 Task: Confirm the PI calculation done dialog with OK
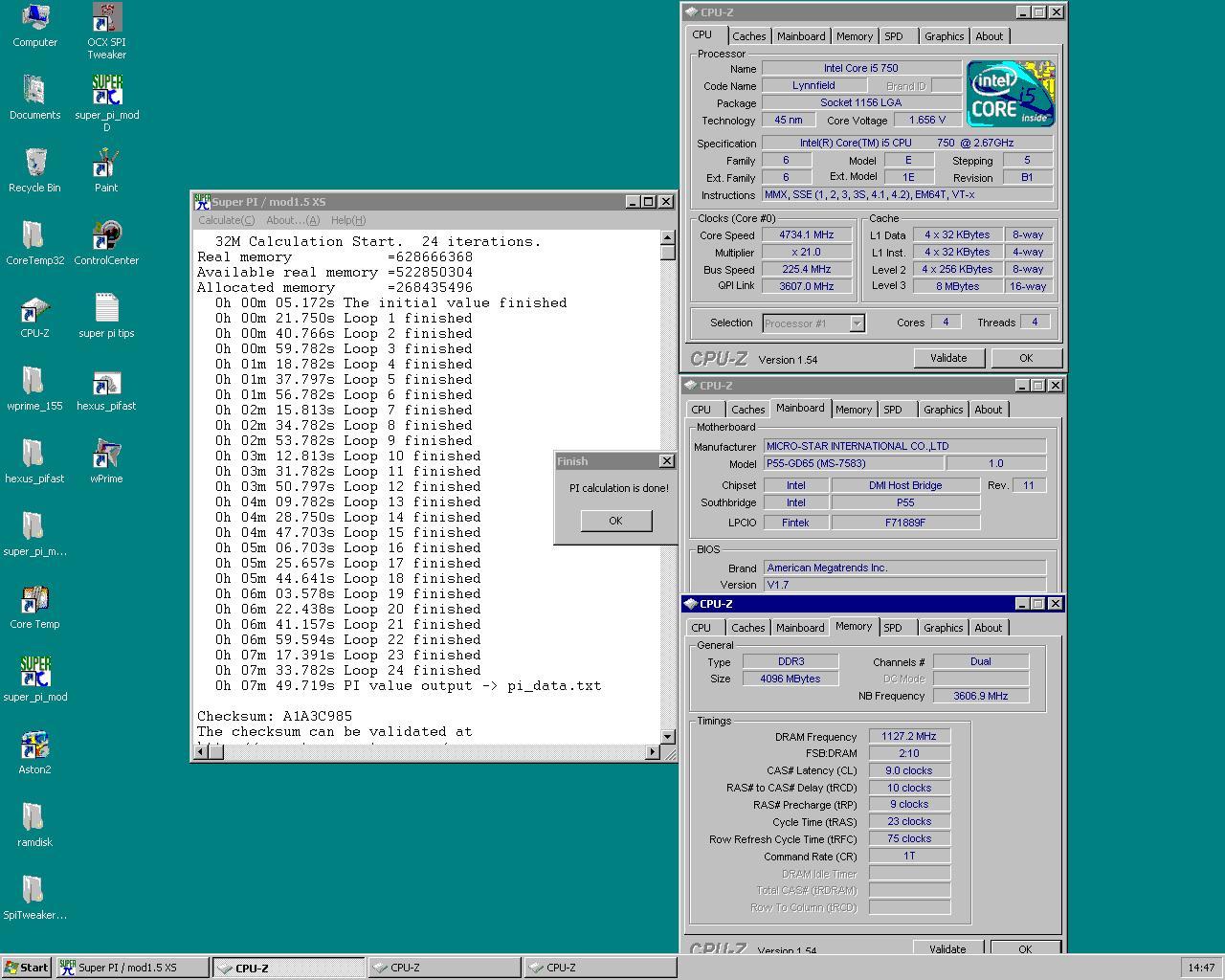pyautogui.click(x=615, y=521)
